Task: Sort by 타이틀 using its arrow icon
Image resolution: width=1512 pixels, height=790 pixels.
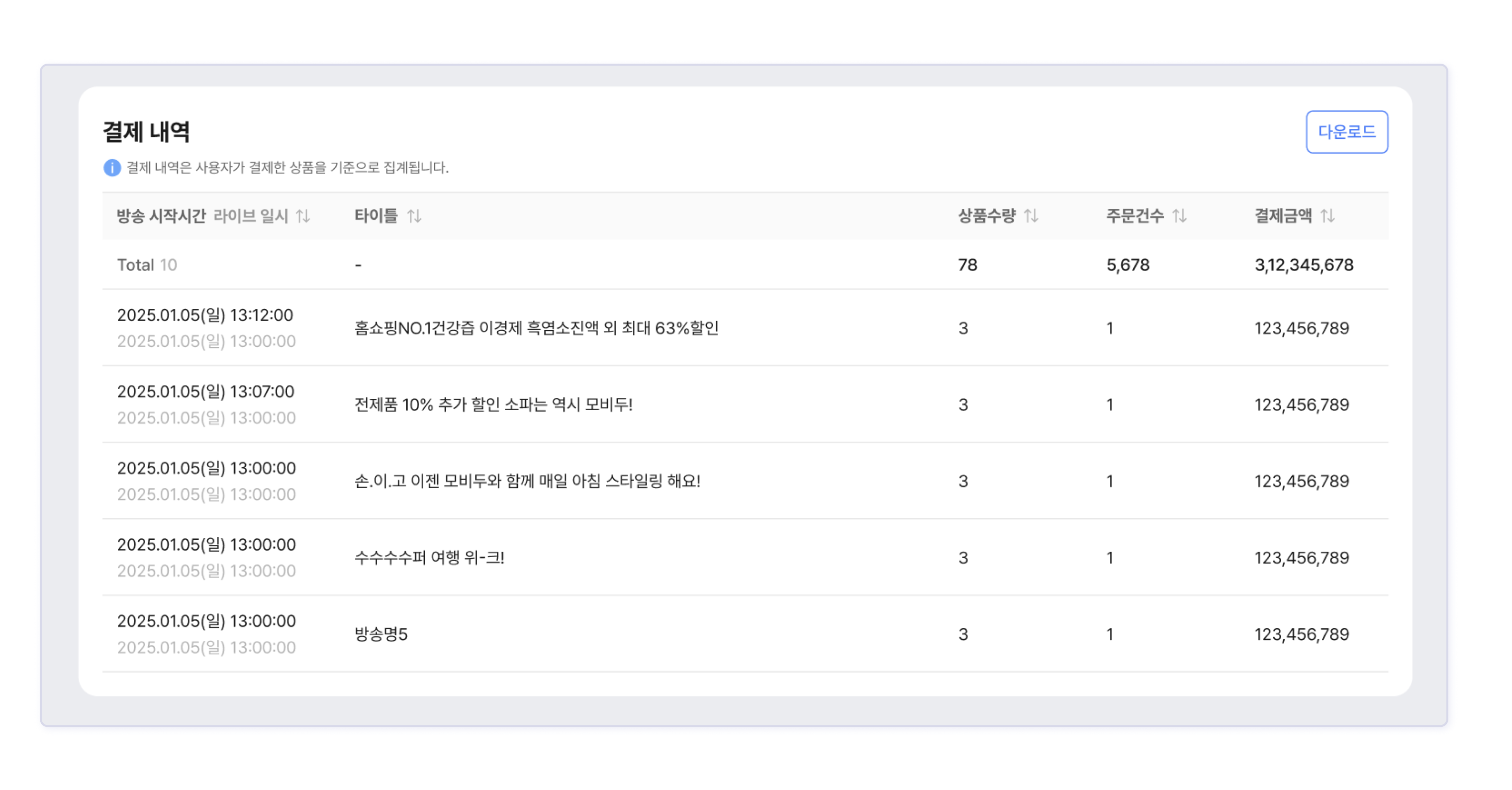Action: [x=414, y=216]
